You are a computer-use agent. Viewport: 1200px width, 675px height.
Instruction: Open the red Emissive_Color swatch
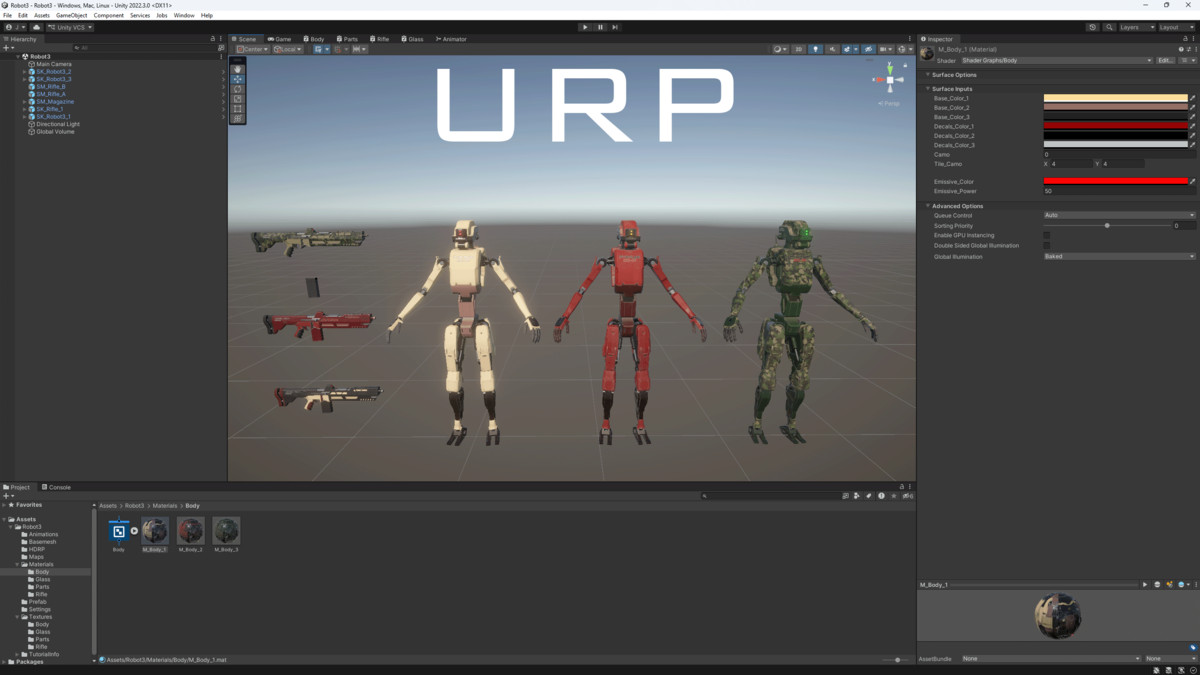click(1115, 182)
